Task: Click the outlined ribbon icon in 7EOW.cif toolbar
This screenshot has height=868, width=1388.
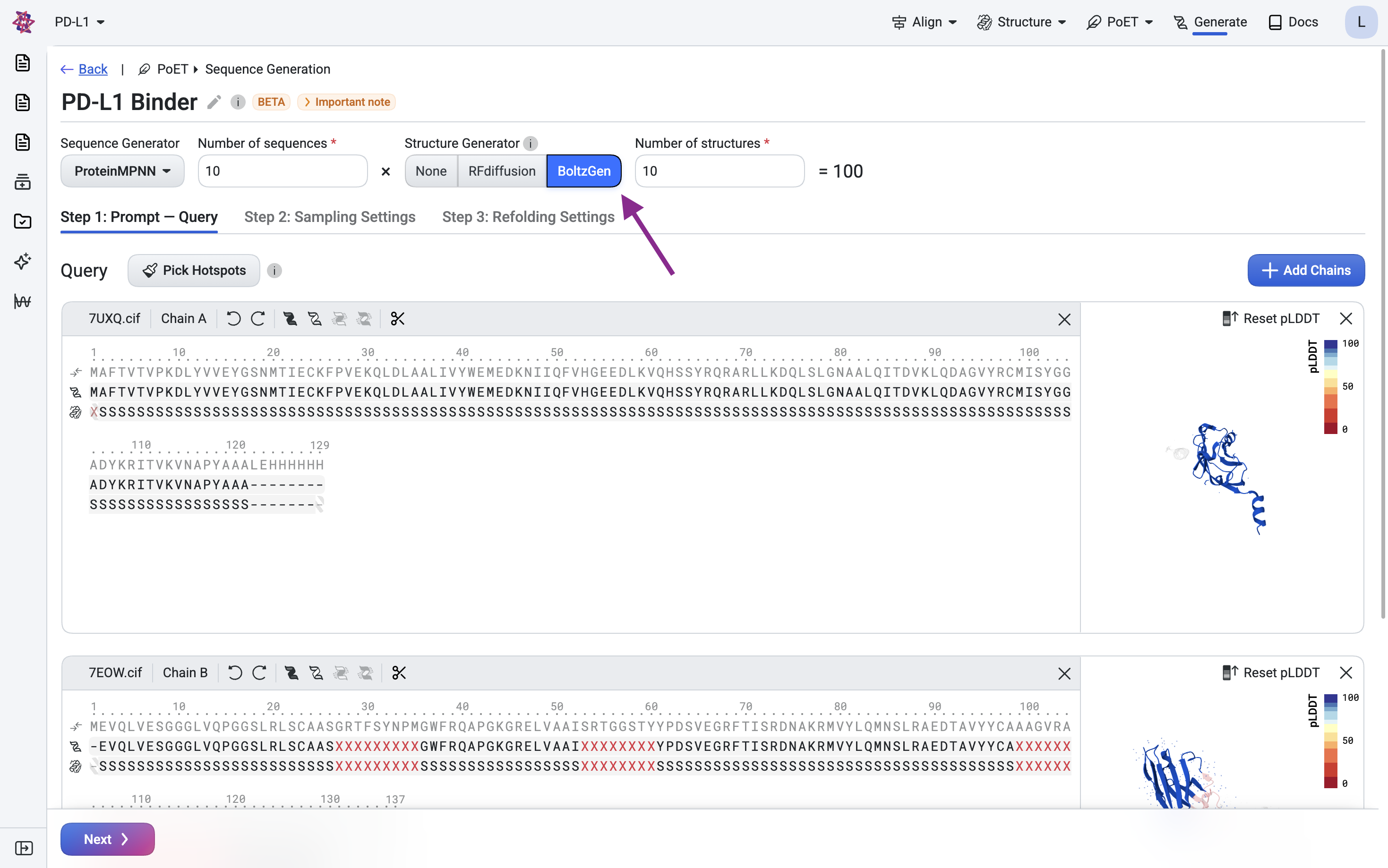Action: pos(317,673)
